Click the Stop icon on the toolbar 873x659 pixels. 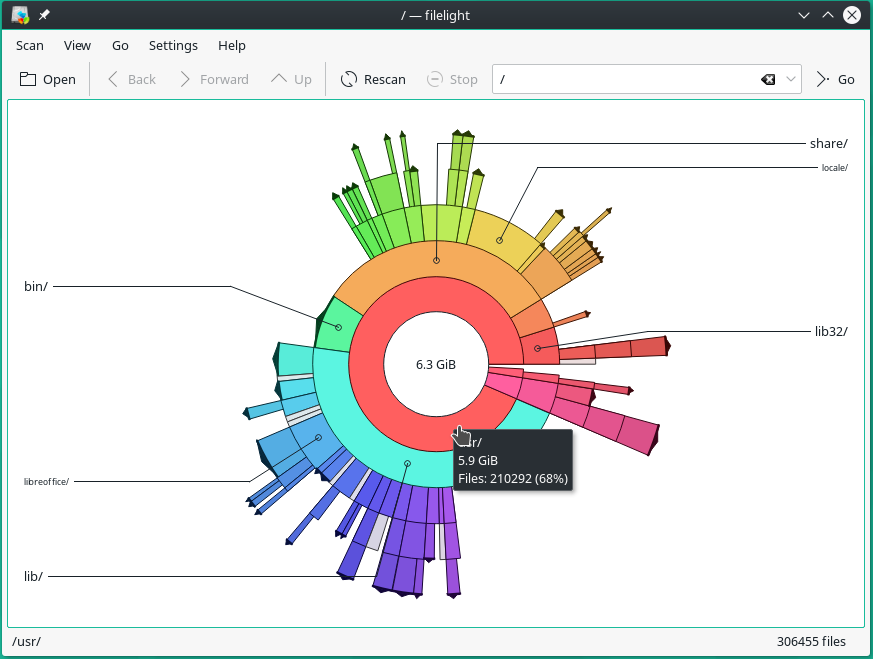[434, 79]
